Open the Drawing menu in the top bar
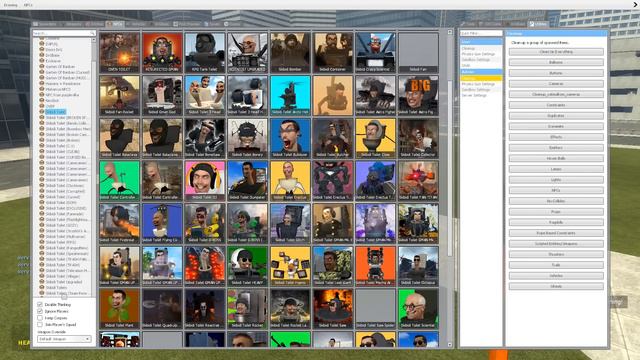The image size is (640, 360). tap(11, 5)
